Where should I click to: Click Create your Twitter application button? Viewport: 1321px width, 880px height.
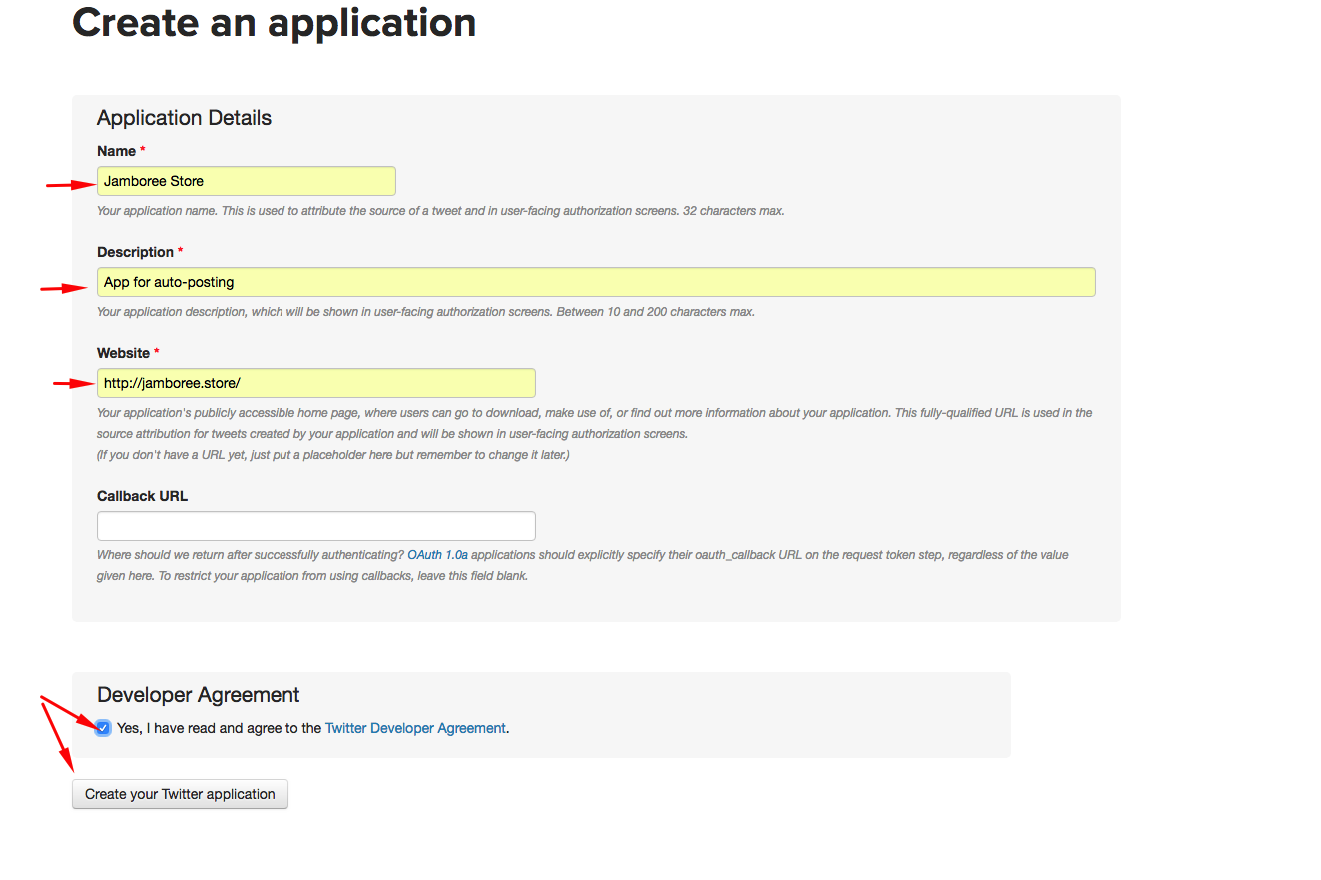click(180, 794)
